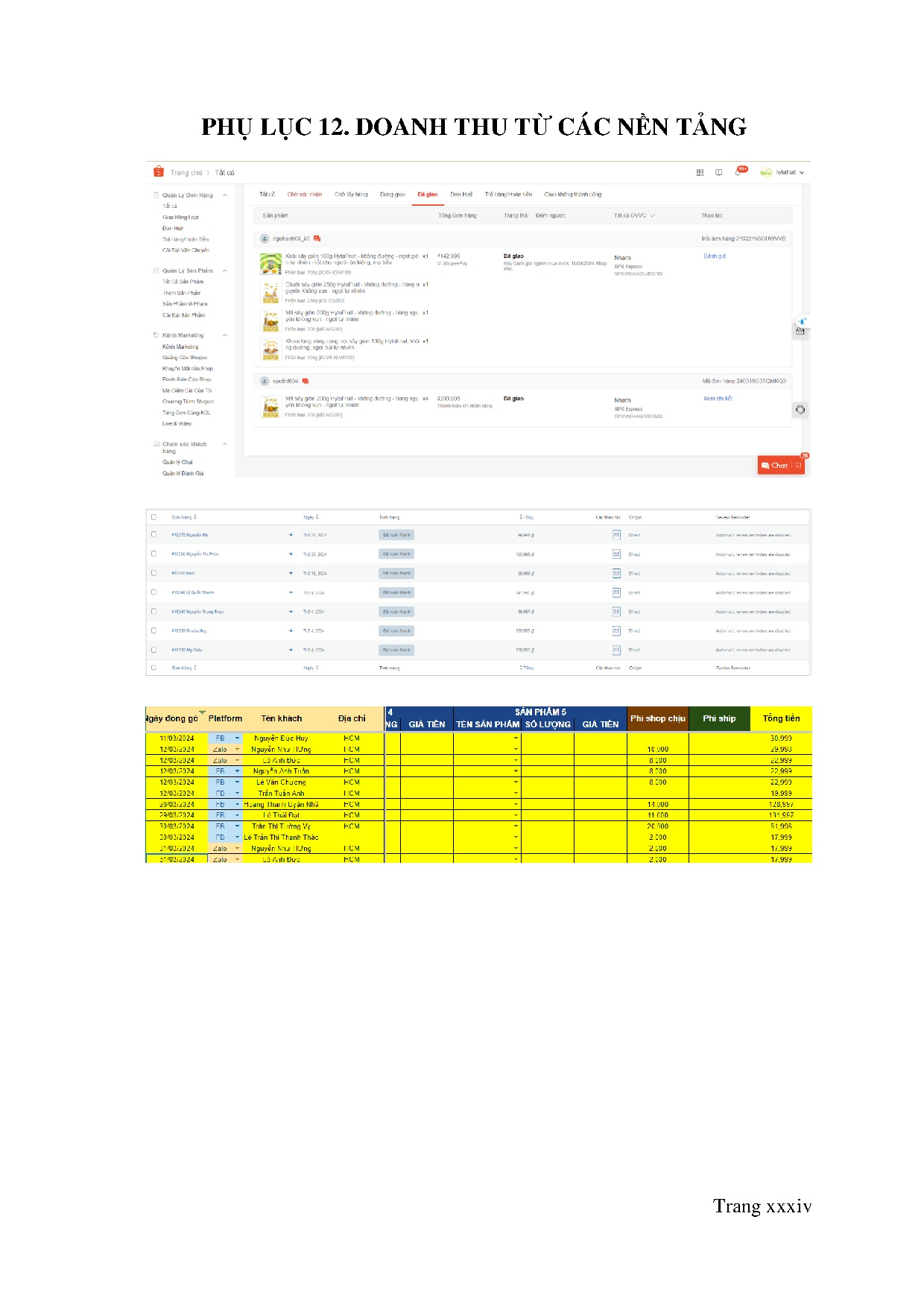Open chat icon next to ngothanh08_65

click(317, 238)
